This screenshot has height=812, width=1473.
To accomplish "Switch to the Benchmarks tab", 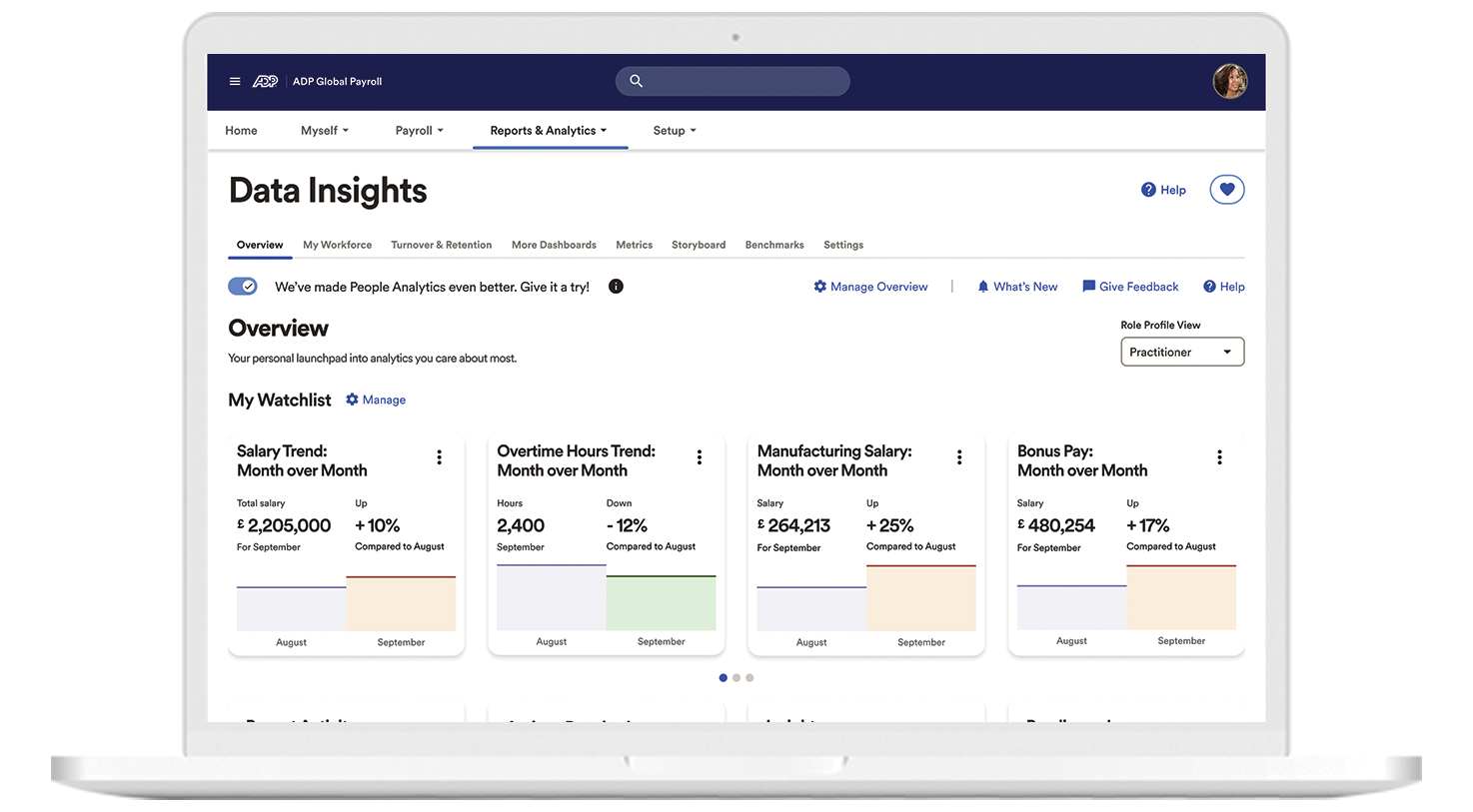I will pyautogui.click(x=774, y=245).
